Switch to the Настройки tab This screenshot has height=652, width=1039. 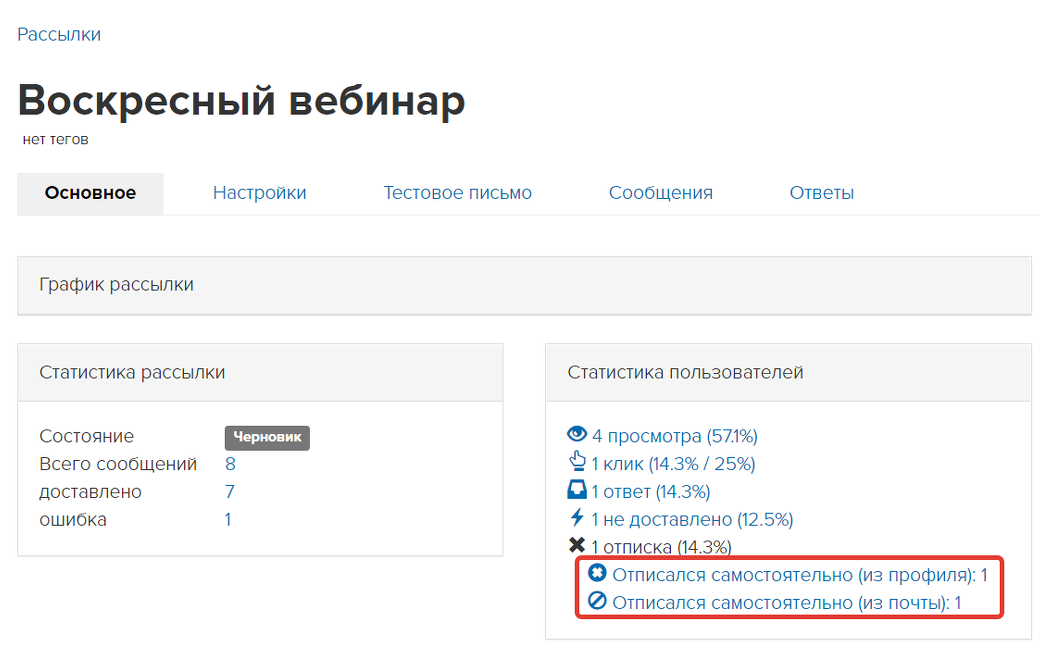pos(259,193)
